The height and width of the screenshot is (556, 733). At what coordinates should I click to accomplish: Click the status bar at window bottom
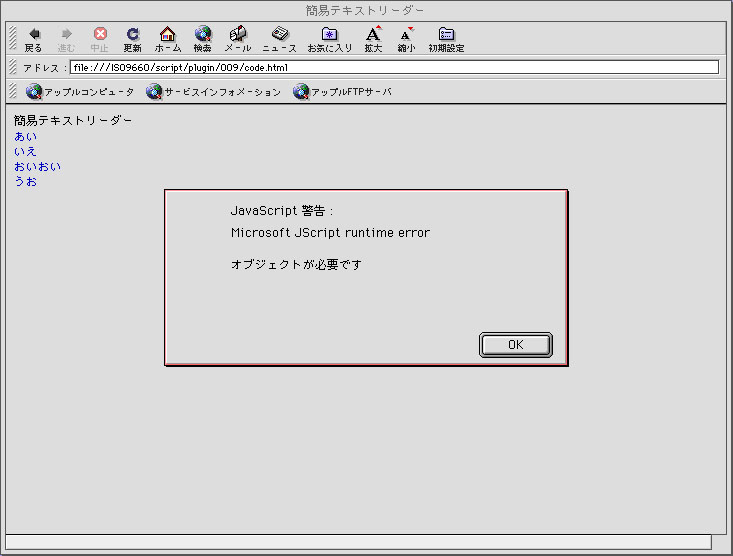[359, 542]
